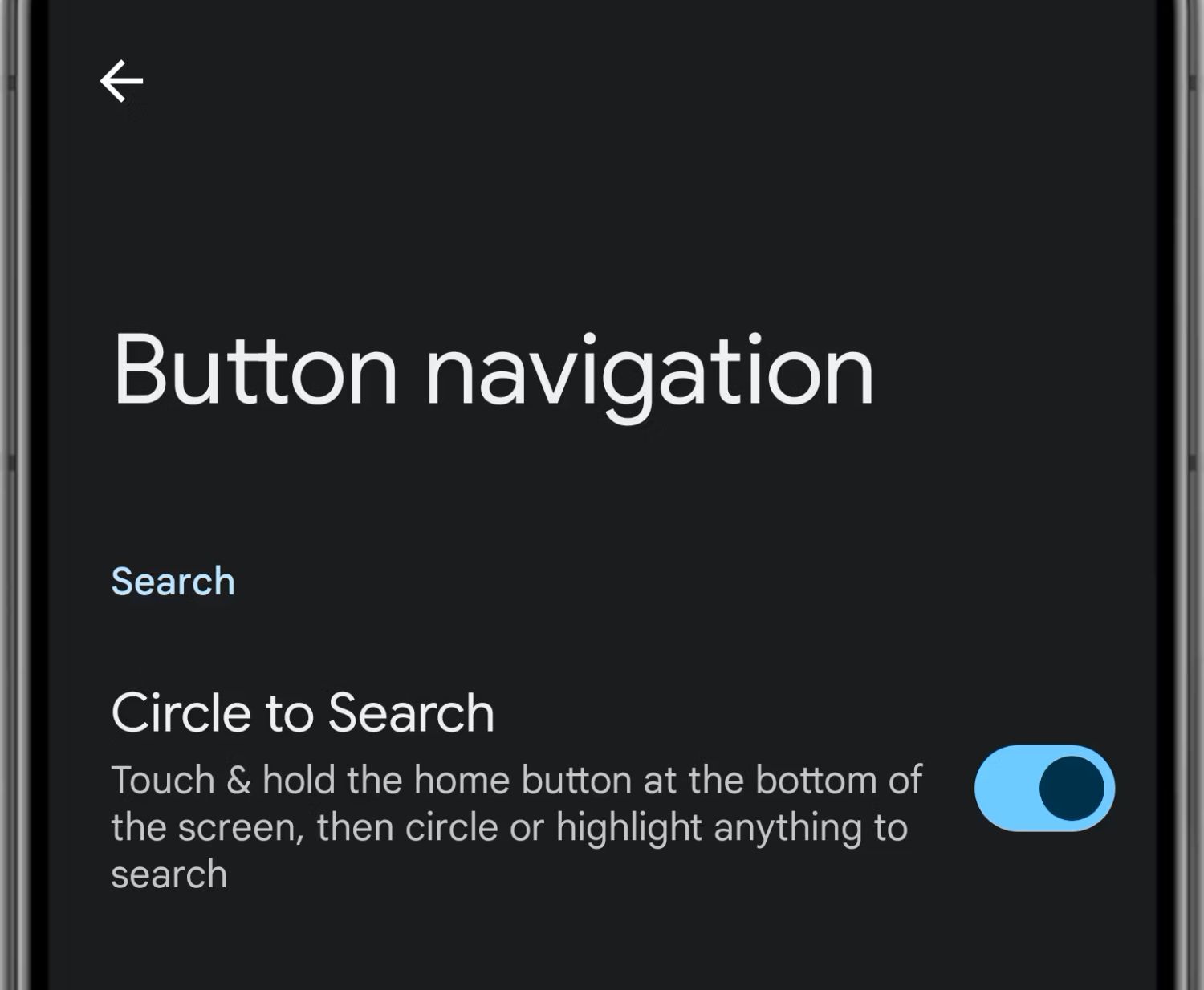Tap the back arrow icon
1204x990 pixels.
[121, 81]
